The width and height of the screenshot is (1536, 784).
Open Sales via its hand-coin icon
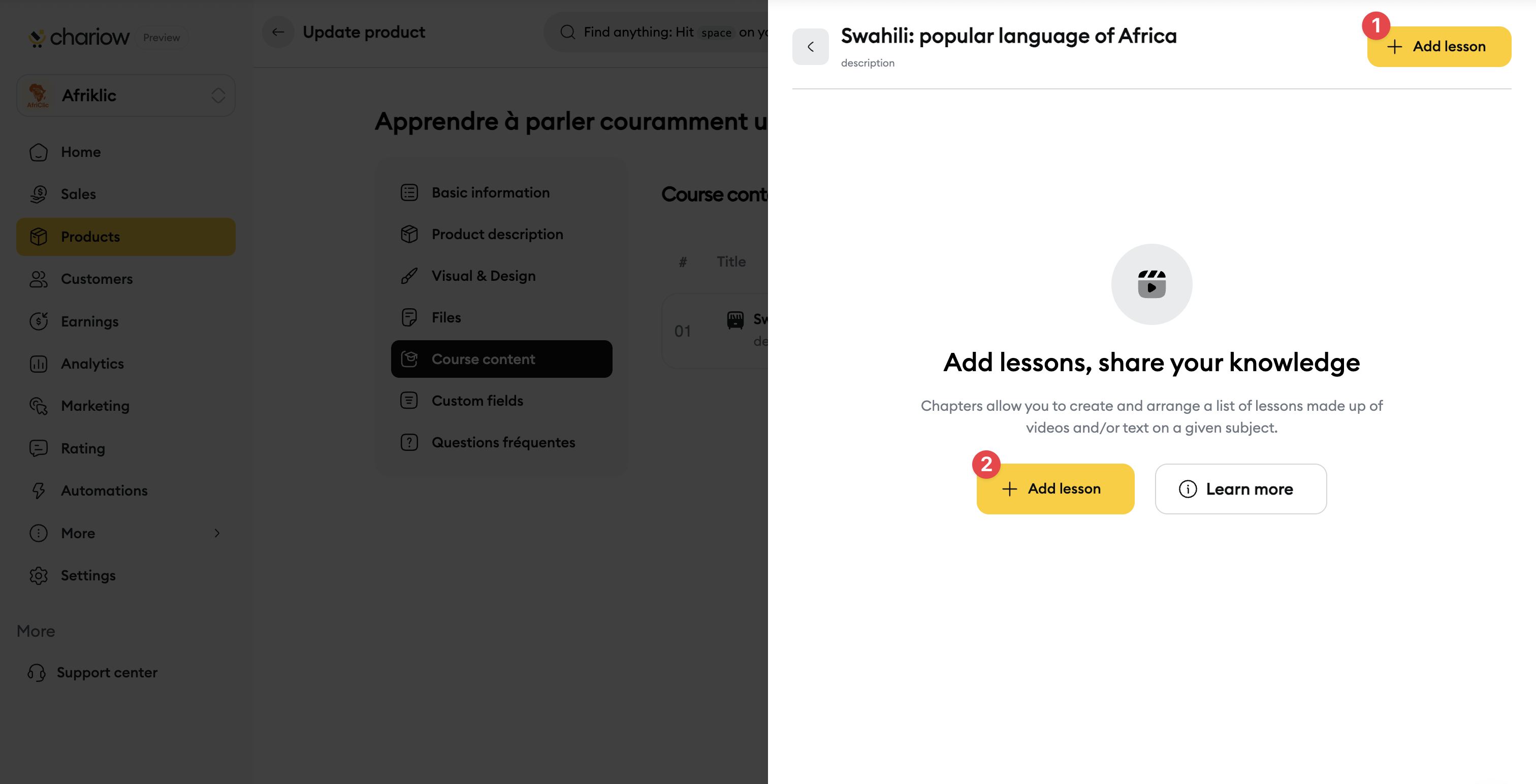(39, 194)
